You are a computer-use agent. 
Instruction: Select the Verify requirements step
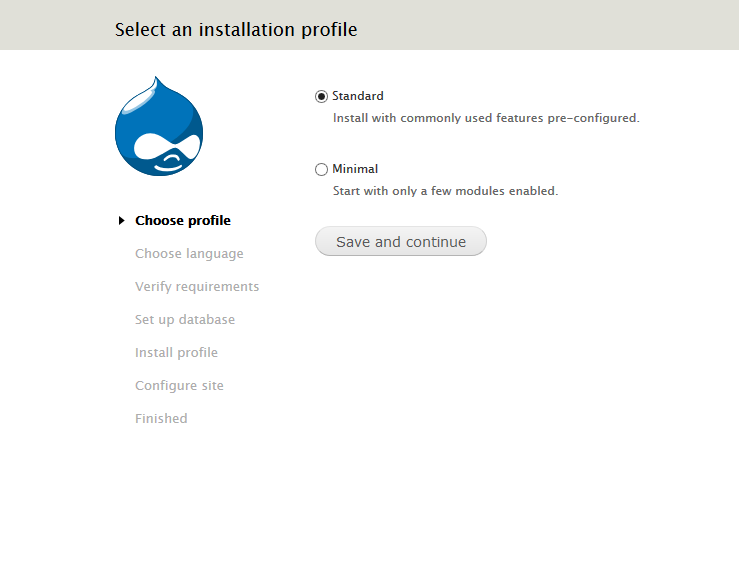click(x=197, y=286)
